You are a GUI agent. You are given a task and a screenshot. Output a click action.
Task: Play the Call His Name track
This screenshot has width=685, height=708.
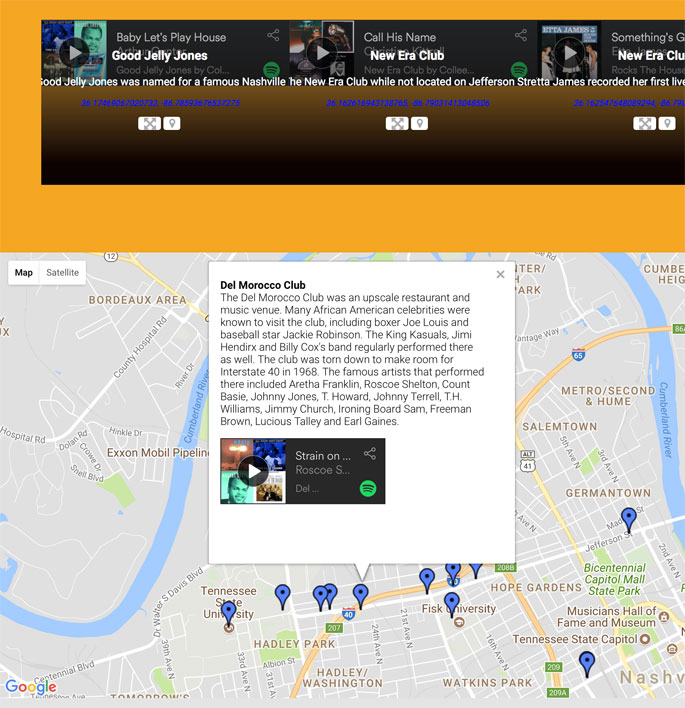pyautogui.click(x=321, y=52)
